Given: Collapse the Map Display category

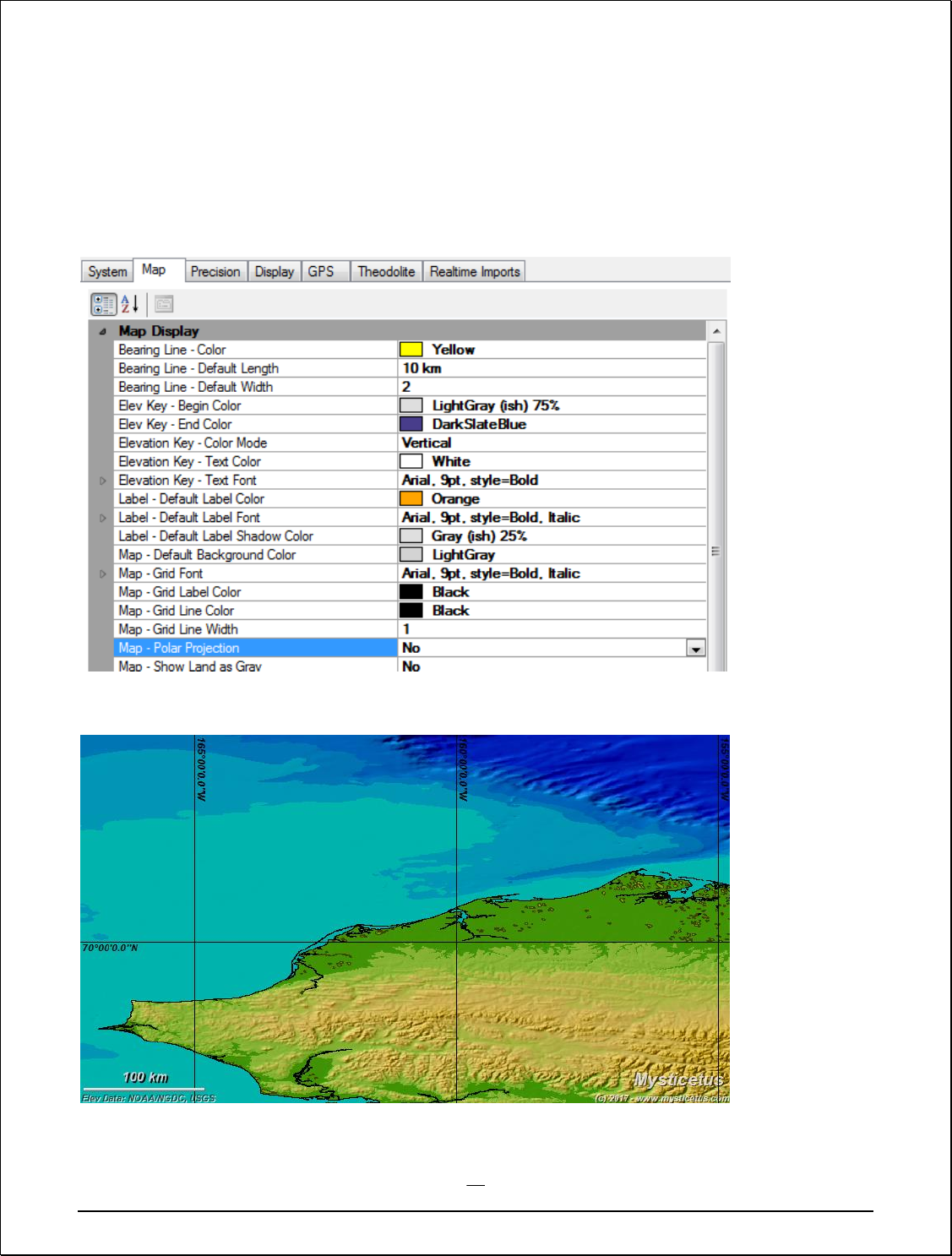Looking at the screenshot, I should point(102,332).
